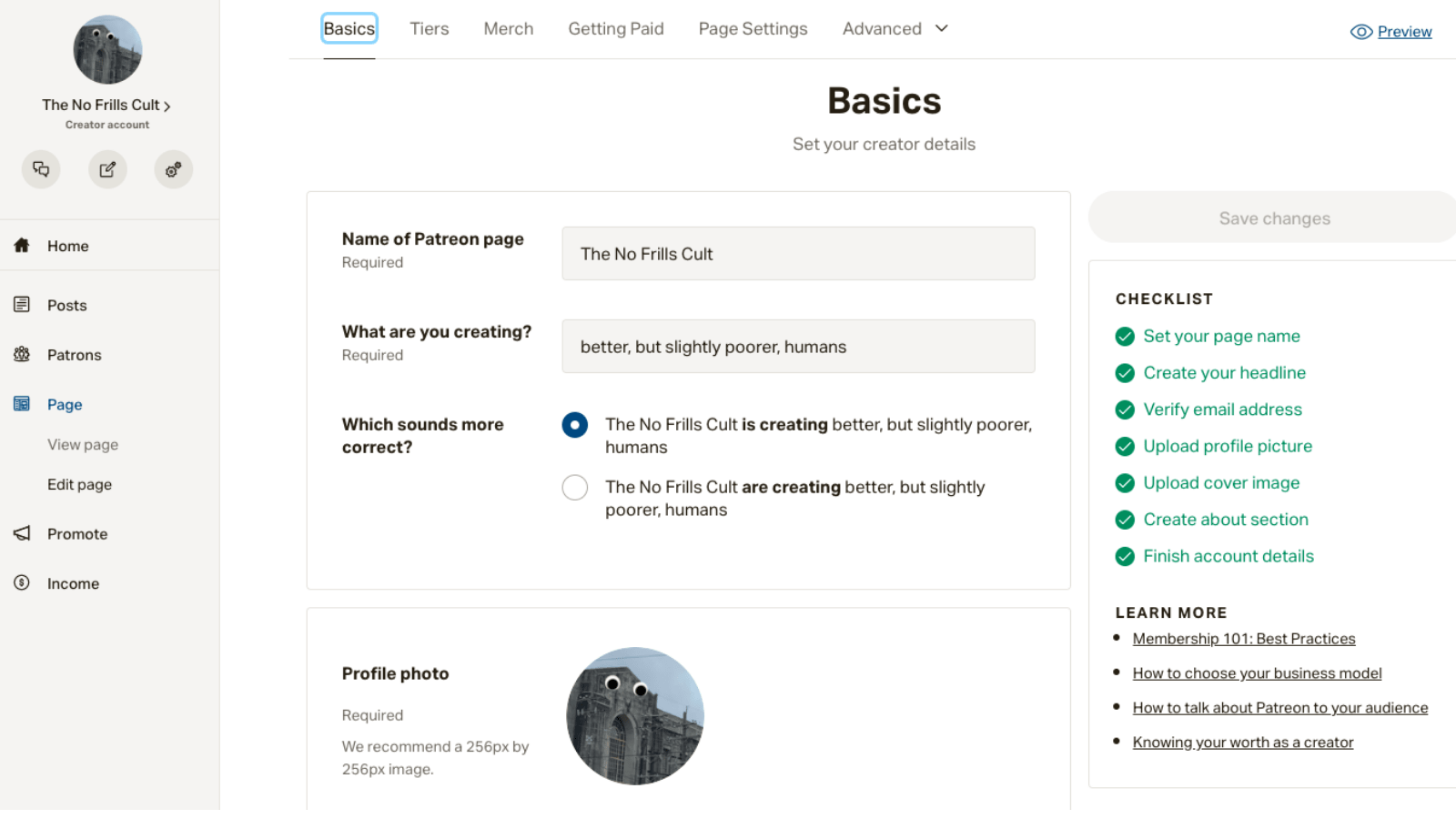Screen dimensions: 1456x819
Task: Click 'Upload cover image' checklist text
Action: pyautogui.click(x=1221, y=483)
